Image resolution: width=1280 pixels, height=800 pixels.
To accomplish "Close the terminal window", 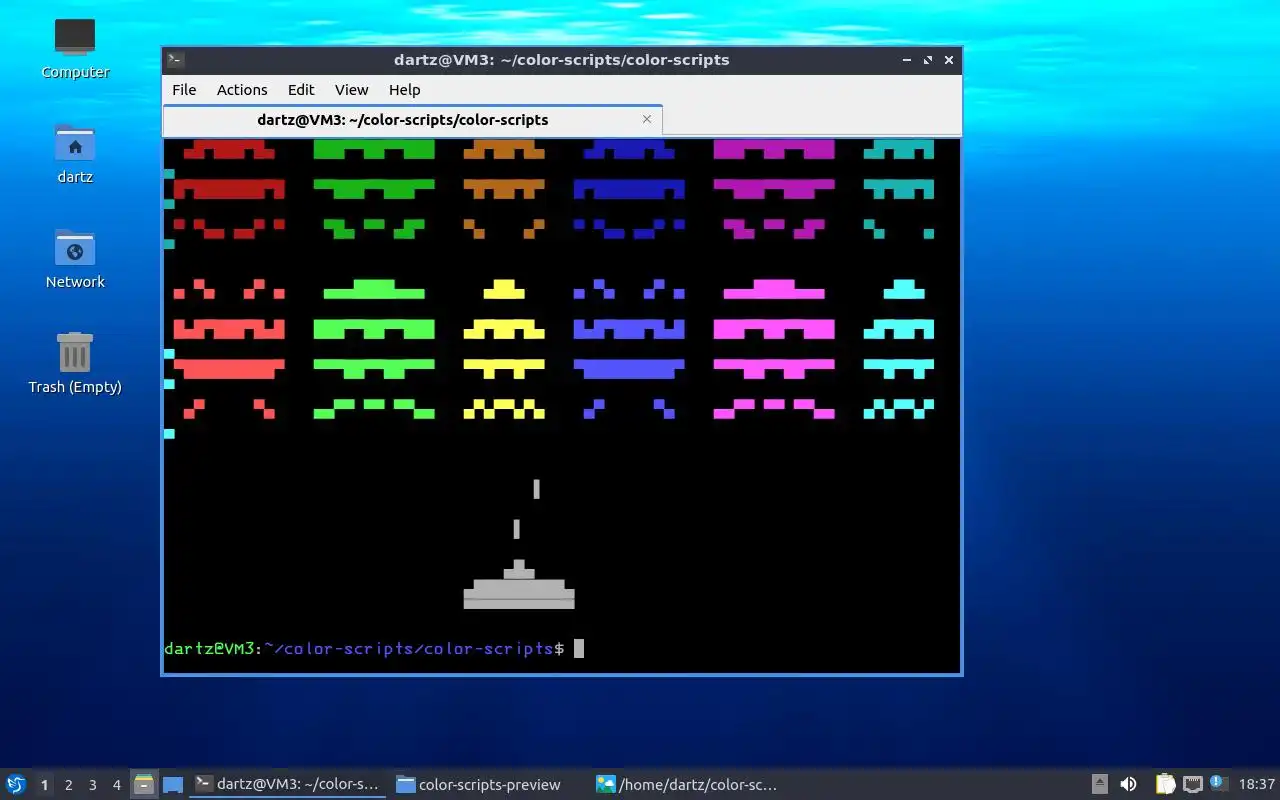I will (x=949, y=60).
